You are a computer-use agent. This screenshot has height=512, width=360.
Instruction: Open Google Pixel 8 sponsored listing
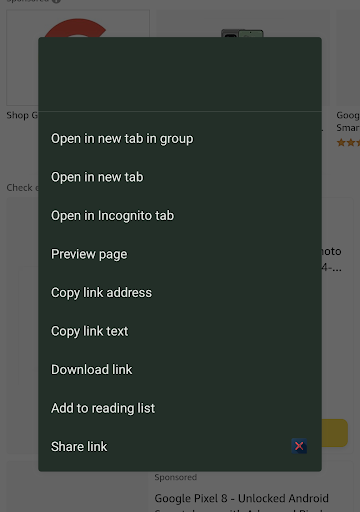(x=241, y=499)
